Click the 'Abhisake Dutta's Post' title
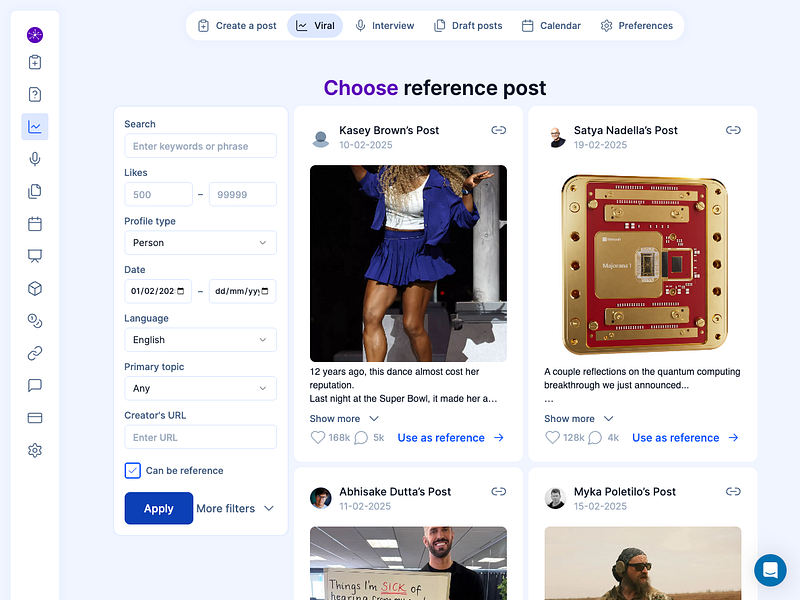 (395, 491)
